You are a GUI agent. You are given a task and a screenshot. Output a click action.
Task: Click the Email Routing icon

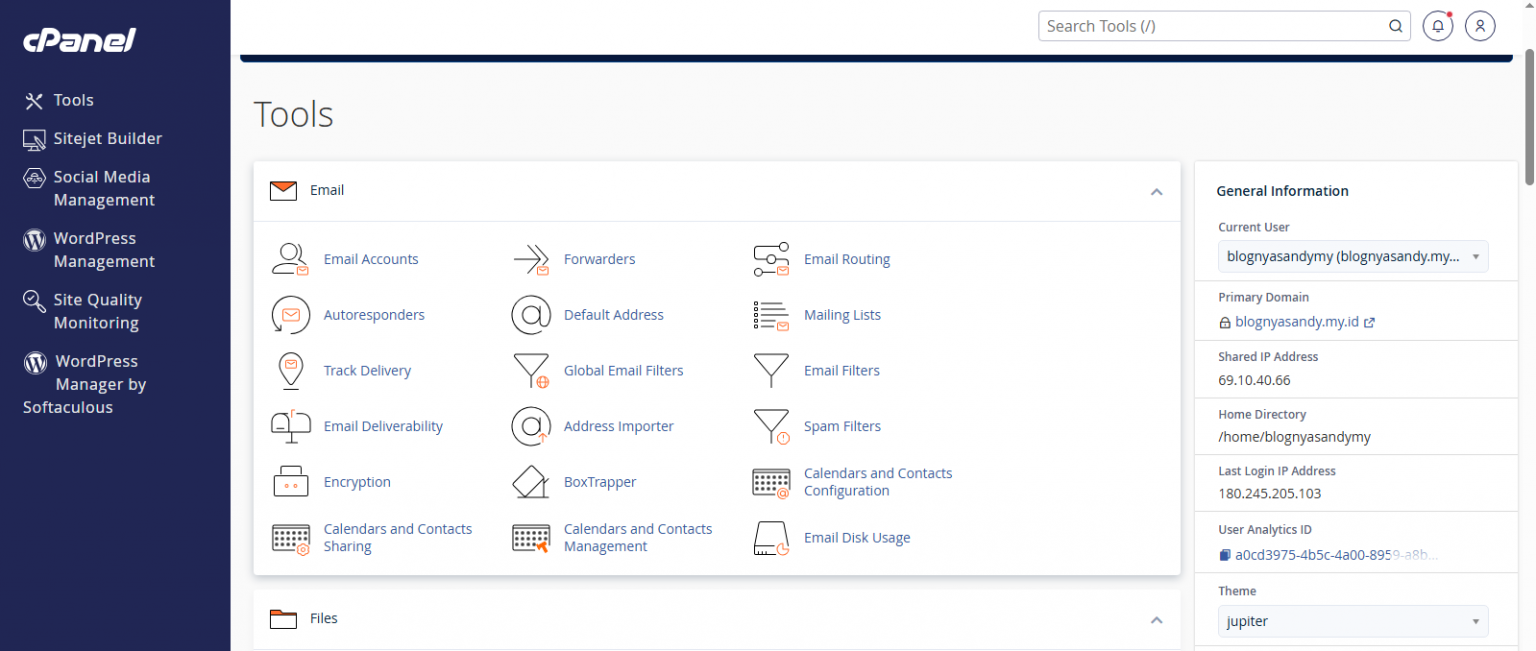[771, 258]
